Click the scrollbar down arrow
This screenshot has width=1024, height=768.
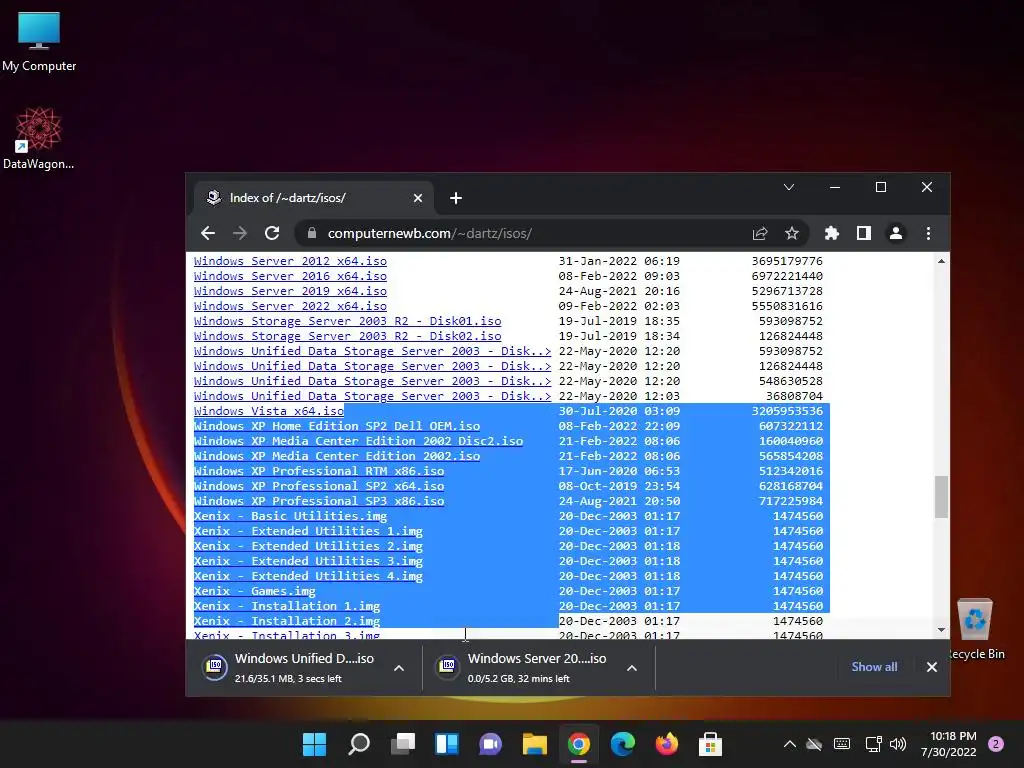click(x=941, y=630)
